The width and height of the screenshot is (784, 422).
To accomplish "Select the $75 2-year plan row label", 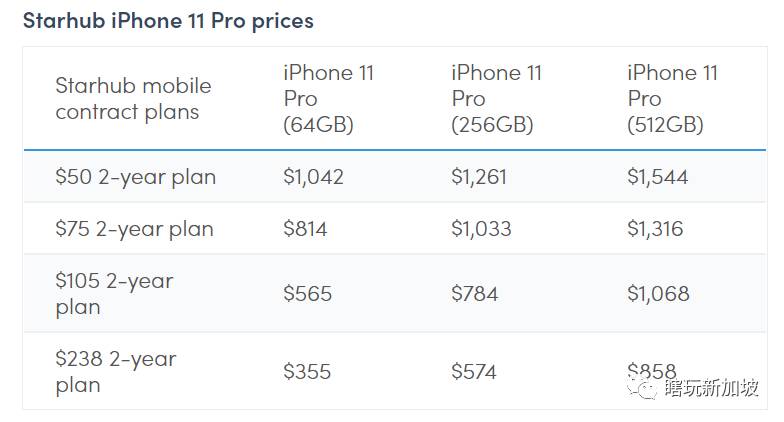I will (134, 229).
